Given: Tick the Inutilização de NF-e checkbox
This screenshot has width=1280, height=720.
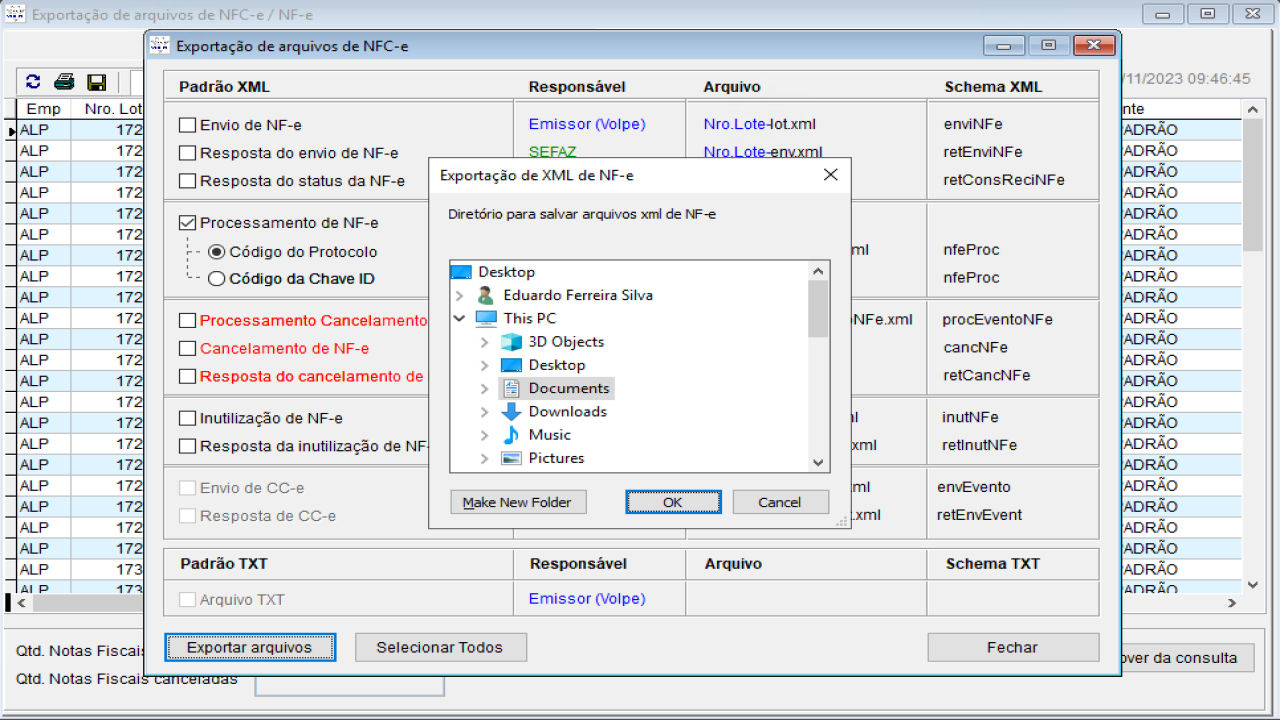Looking at the screenshot, I should click(x=187, y=418).
